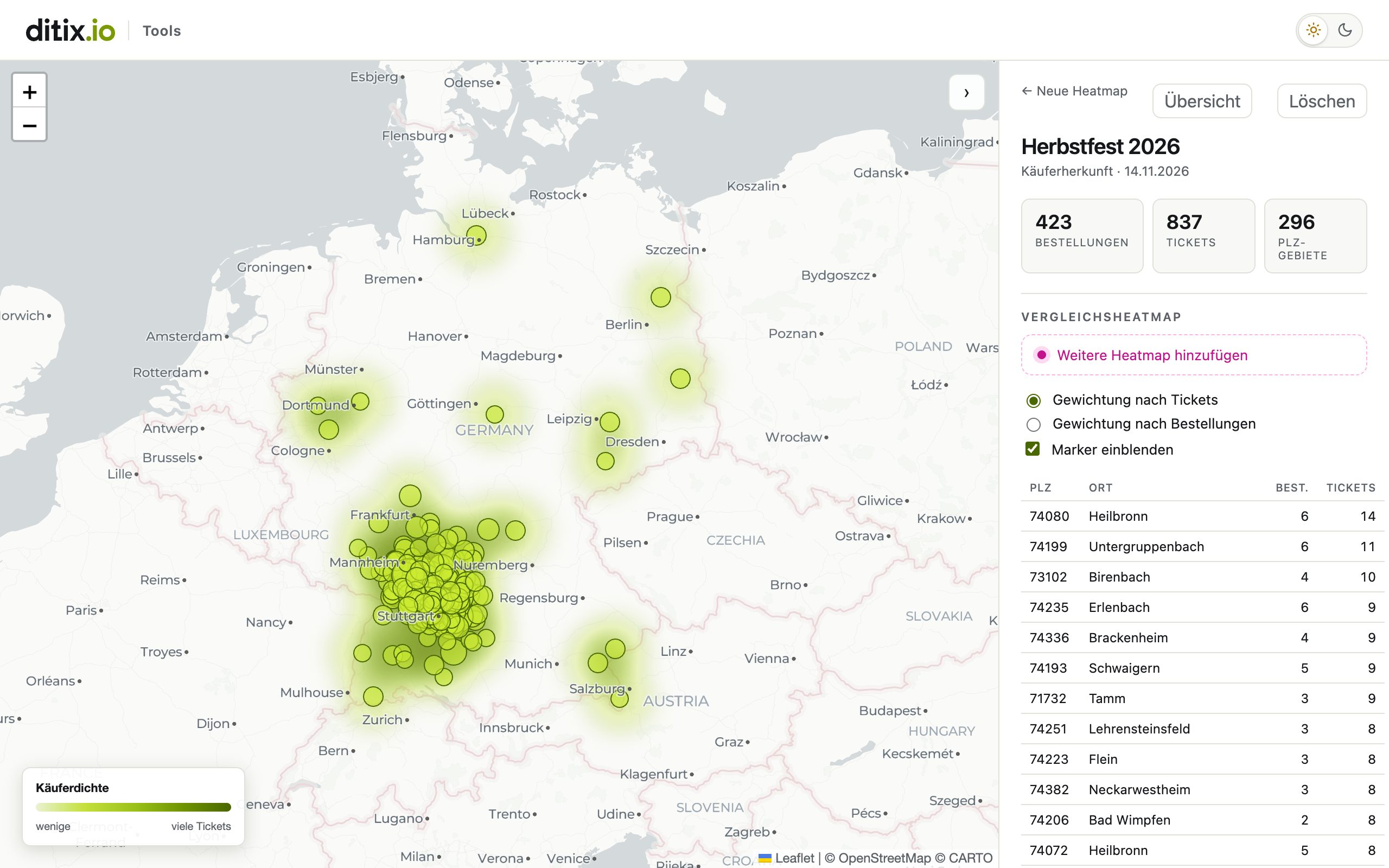
Task: Click the 296 PLZ-Gebiete stat card
Action: point(1316,236)
